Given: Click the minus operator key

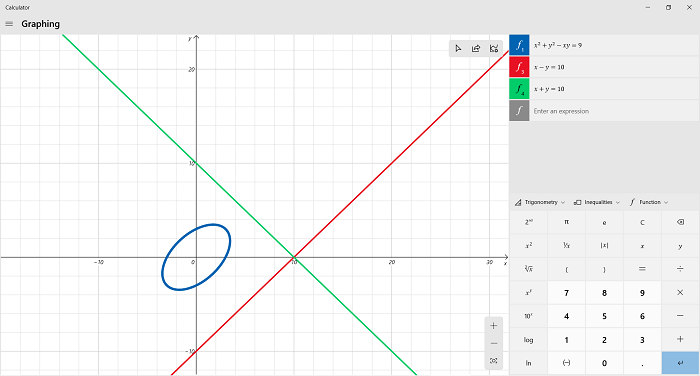Looking at the screenshot, I should coord(680,316).
